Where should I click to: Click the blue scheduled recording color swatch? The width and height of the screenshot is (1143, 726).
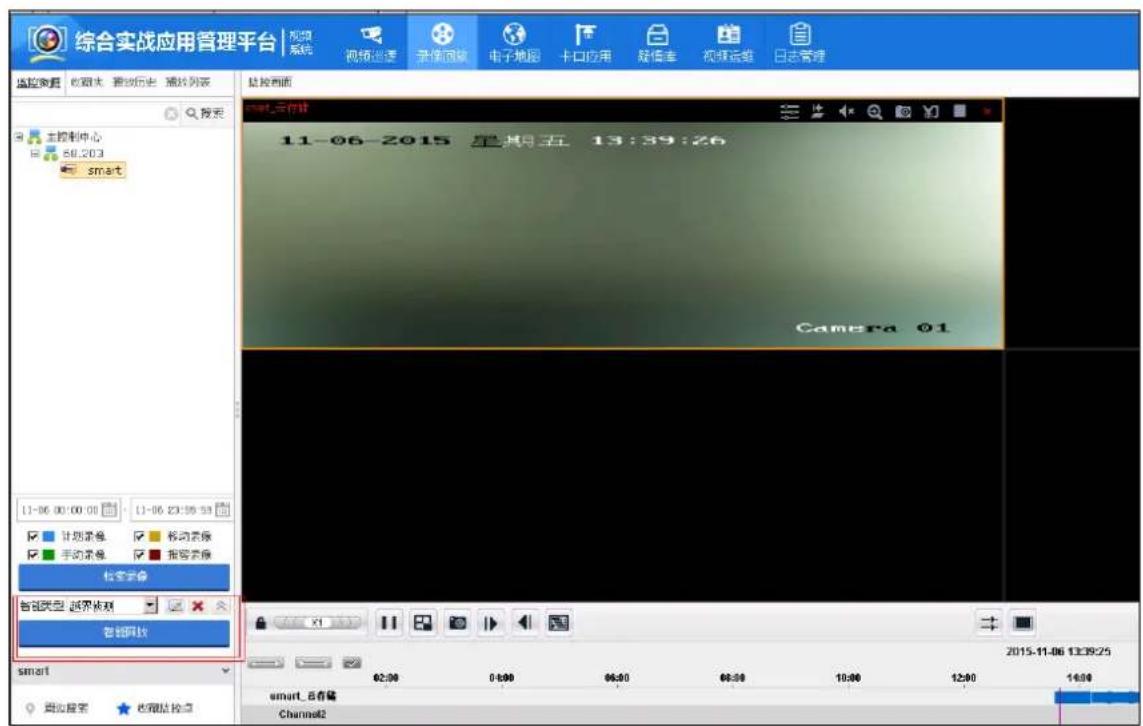48,536
